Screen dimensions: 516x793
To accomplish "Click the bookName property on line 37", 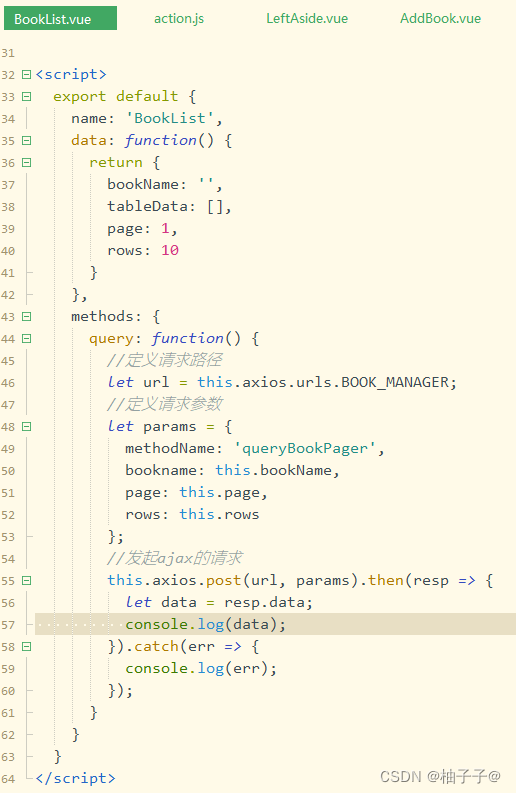I will [143, 185].
